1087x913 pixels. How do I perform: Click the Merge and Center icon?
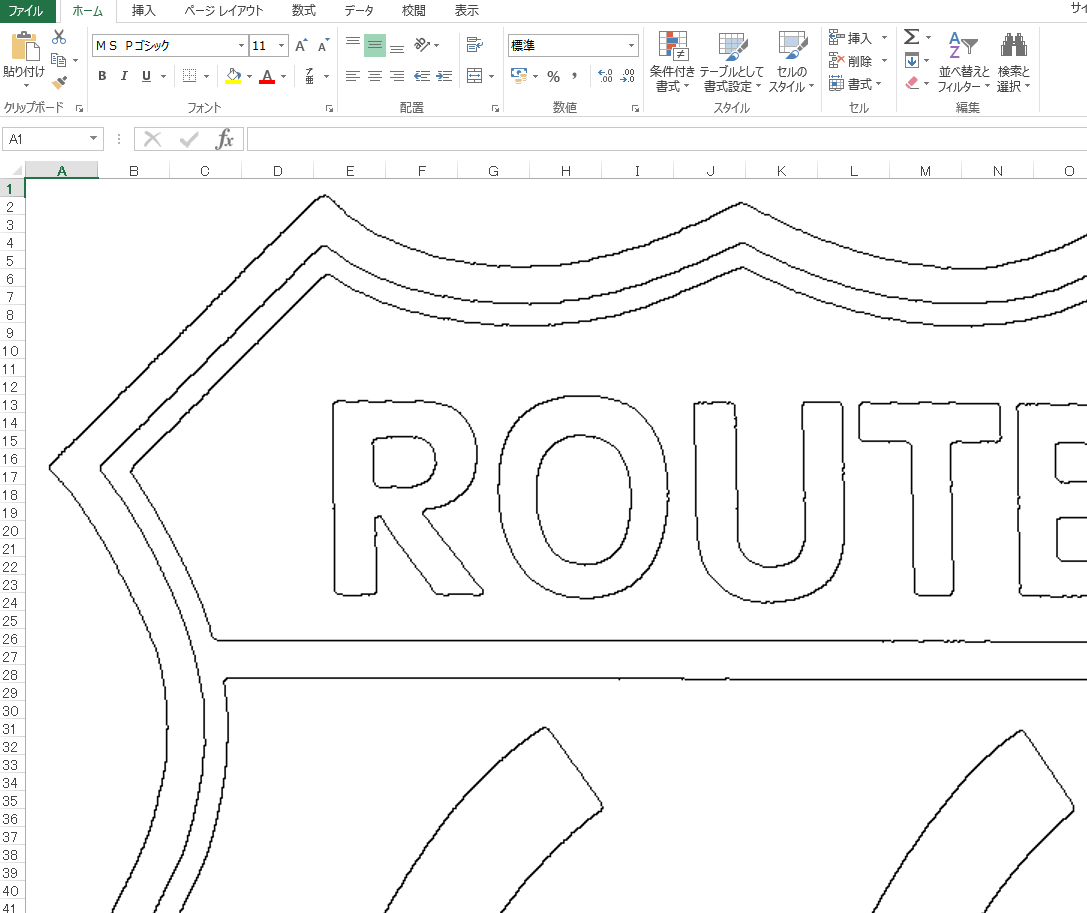click(x=475, y=76)
